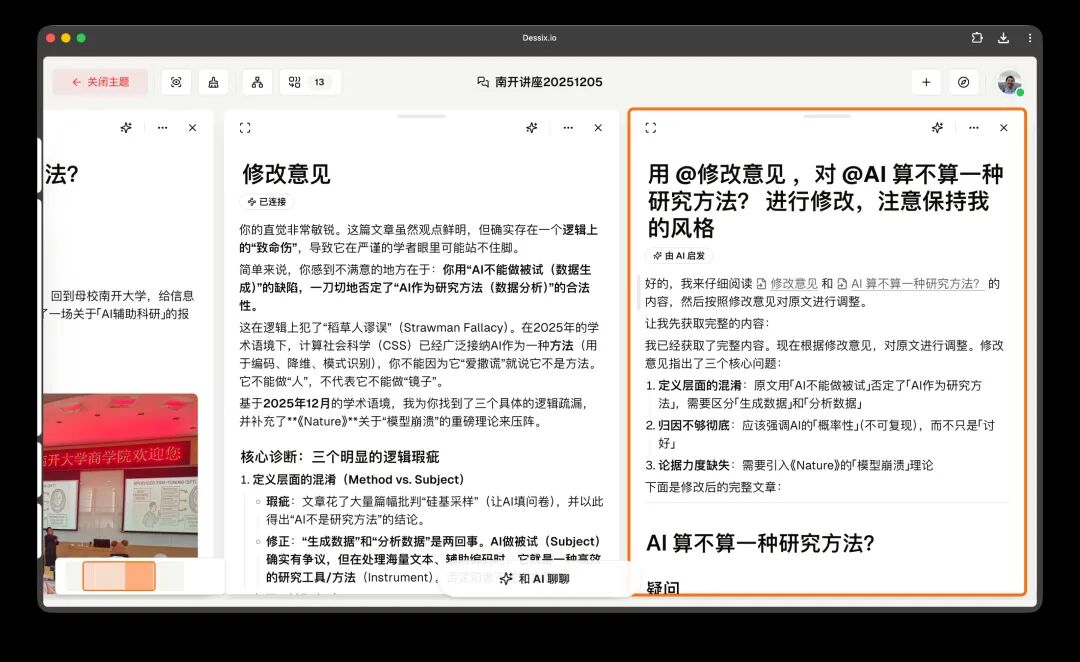Click AI sparkle icon on 修改意见 card
The width and height of the screenshot is (1080, 662).
(532, 127)
